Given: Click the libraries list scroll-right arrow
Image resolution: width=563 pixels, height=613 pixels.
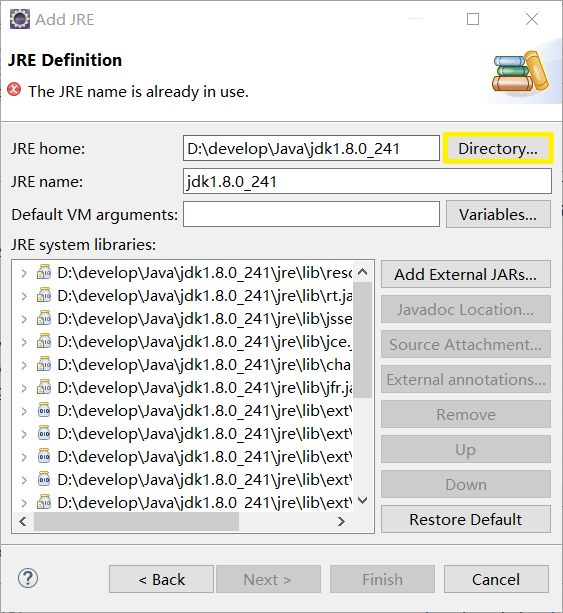Looking at the screenshot, I should pos(341,521).
